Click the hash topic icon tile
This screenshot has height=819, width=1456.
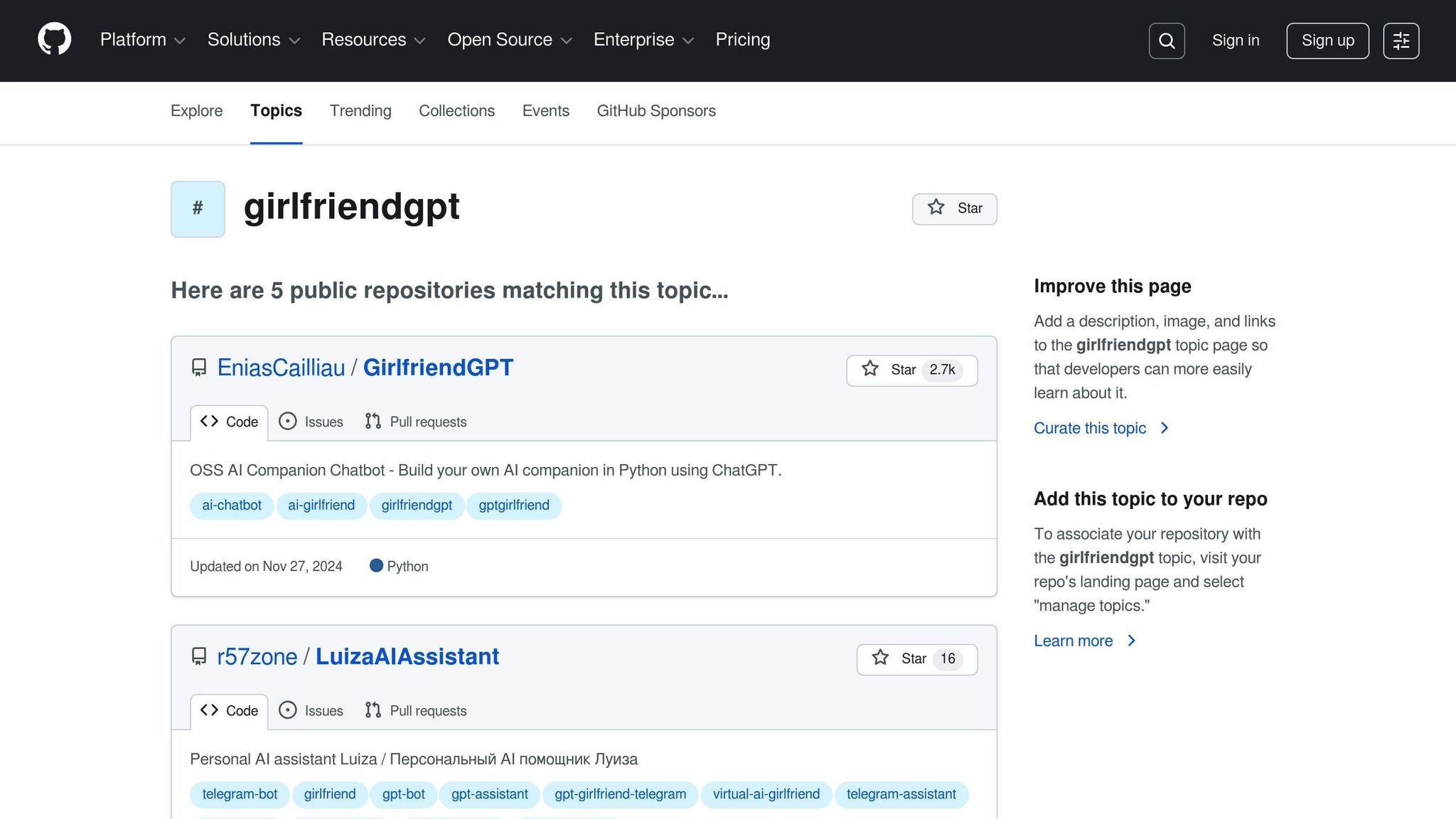[198, 208]
